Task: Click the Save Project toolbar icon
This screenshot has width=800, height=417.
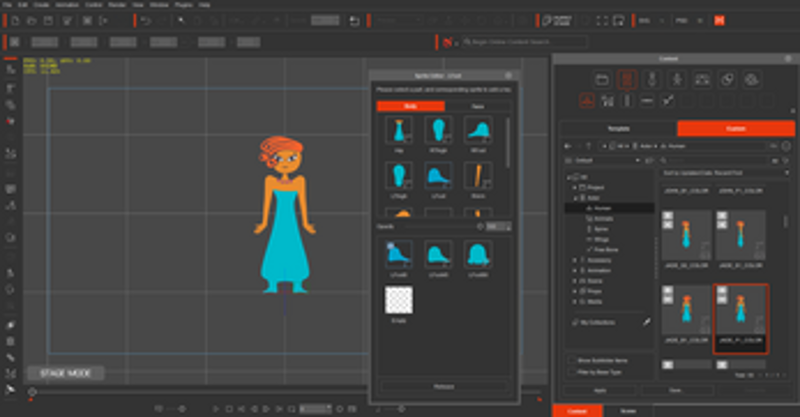Action: (x=48, y=21)
